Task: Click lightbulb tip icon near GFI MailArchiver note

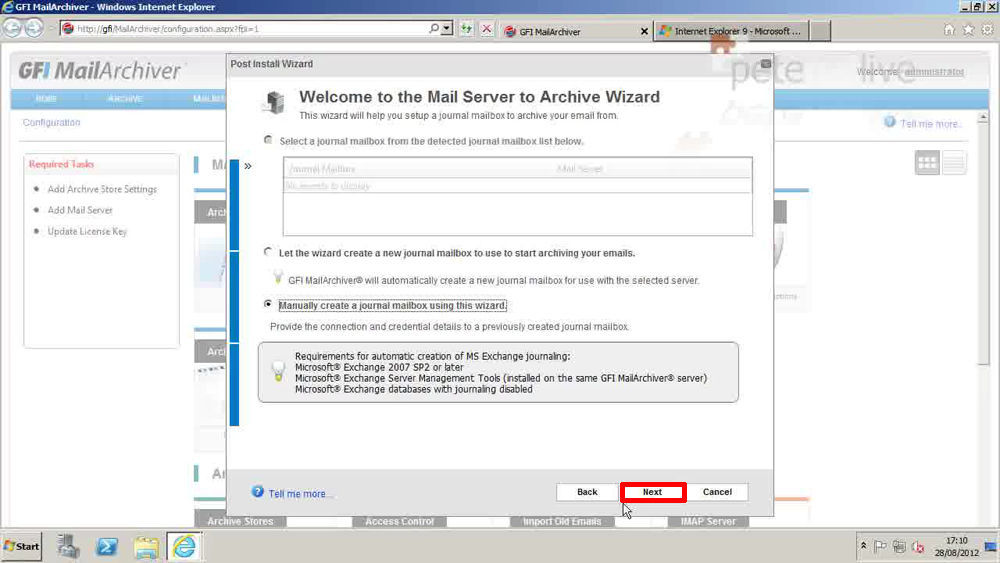Action: click(278, 277)
